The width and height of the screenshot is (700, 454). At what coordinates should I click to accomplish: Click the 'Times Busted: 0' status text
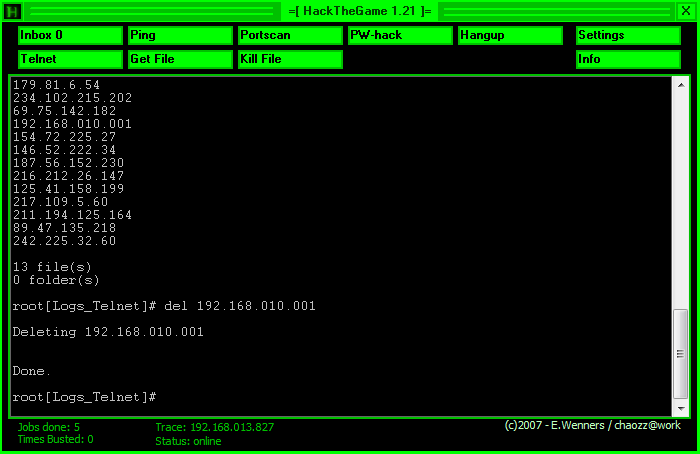55,439
